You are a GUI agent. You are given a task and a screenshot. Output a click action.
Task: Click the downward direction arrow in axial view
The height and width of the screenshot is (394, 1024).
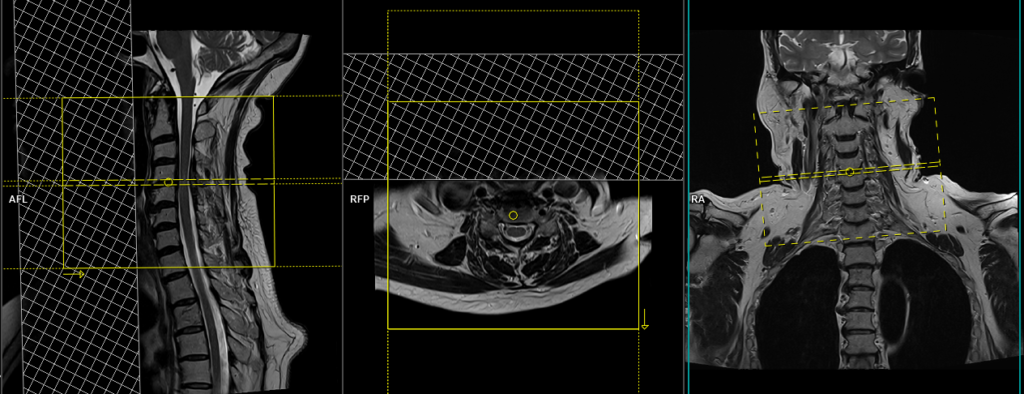(x=645, y=320)
